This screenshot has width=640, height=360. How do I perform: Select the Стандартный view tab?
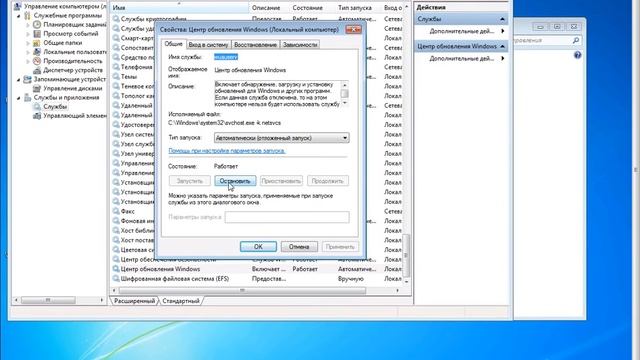[181, 301]
